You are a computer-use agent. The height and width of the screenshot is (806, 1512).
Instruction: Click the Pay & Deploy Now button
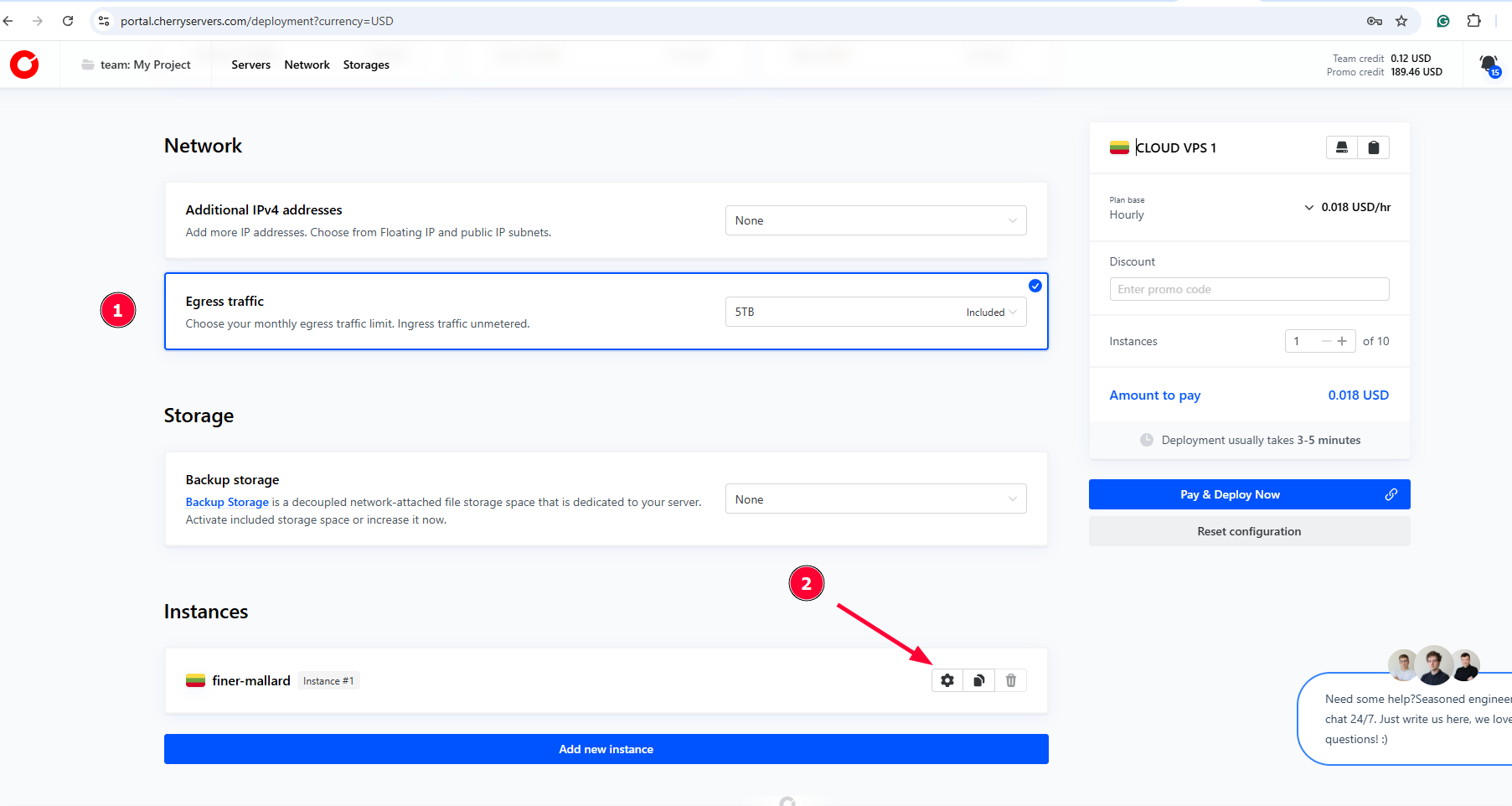pyautogui.click(x=1230, y=494)
